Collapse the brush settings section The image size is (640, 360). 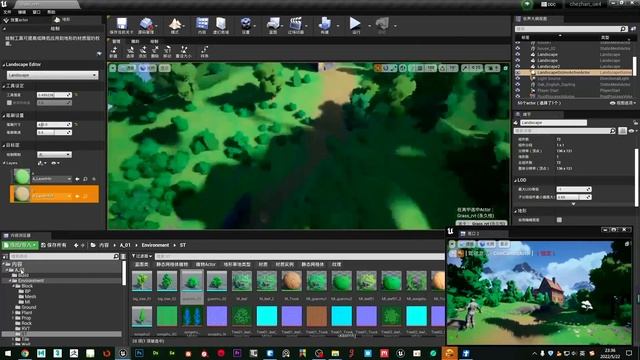[x=4, y=116]
